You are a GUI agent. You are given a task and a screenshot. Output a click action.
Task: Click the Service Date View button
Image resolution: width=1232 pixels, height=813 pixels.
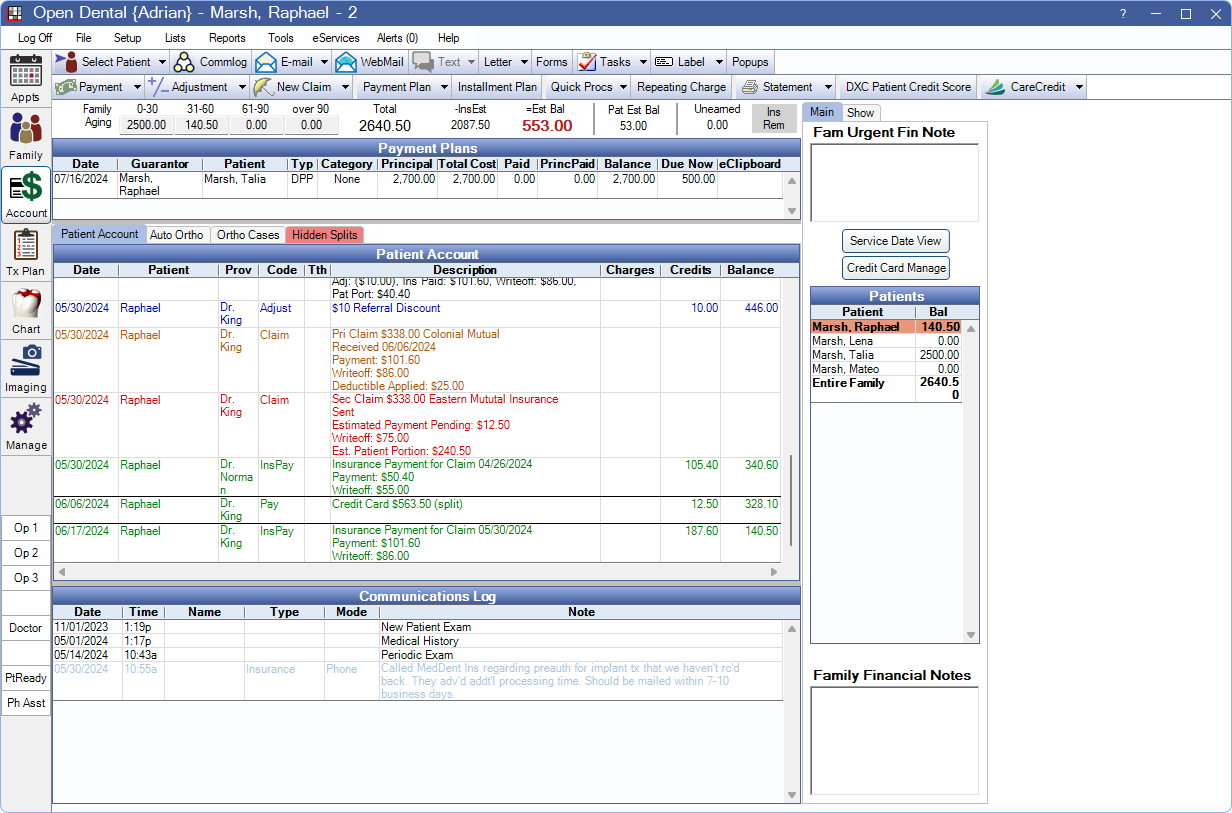[896, 241]
